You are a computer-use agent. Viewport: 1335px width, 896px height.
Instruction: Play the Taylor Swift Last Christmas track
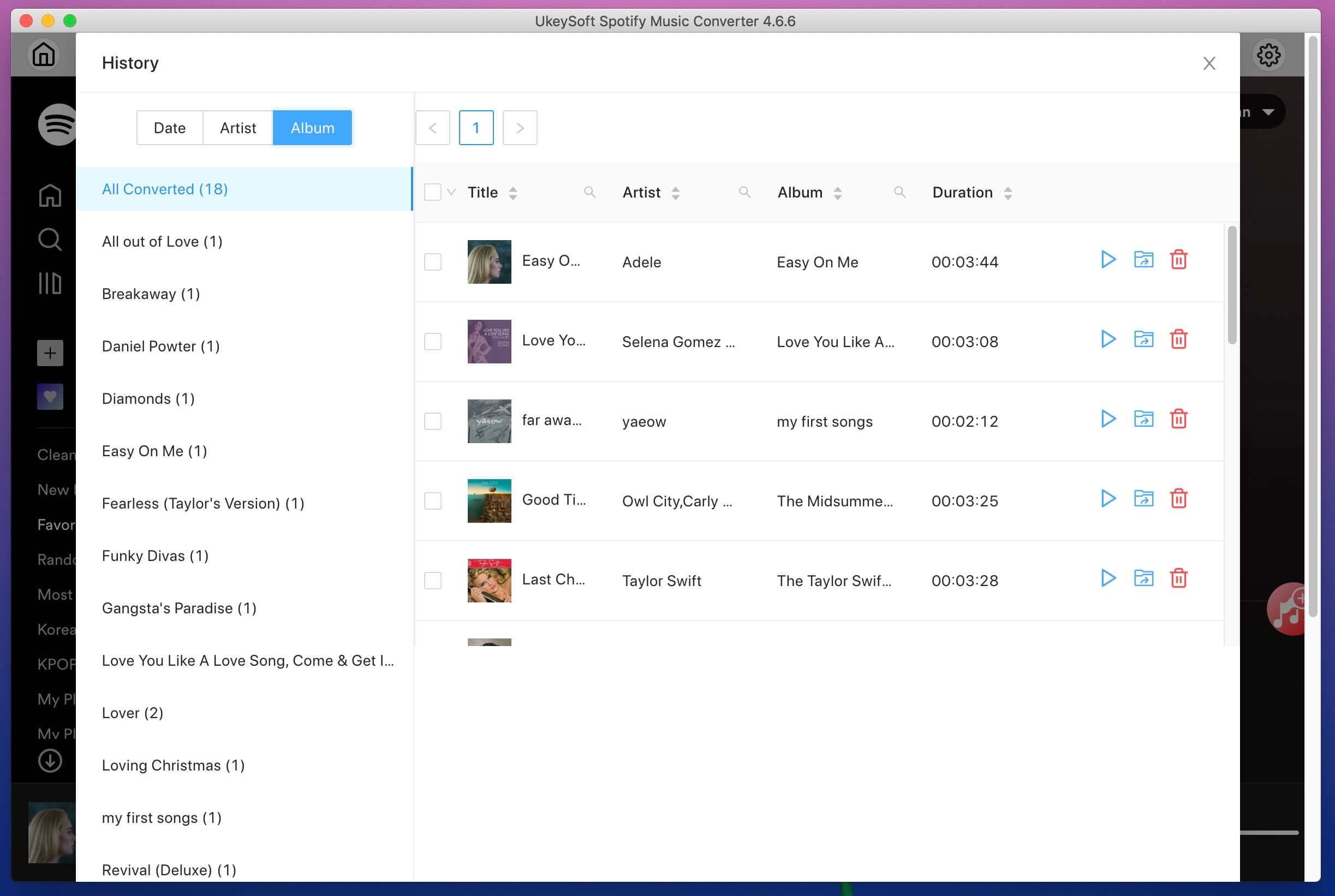pos(1108,578)
